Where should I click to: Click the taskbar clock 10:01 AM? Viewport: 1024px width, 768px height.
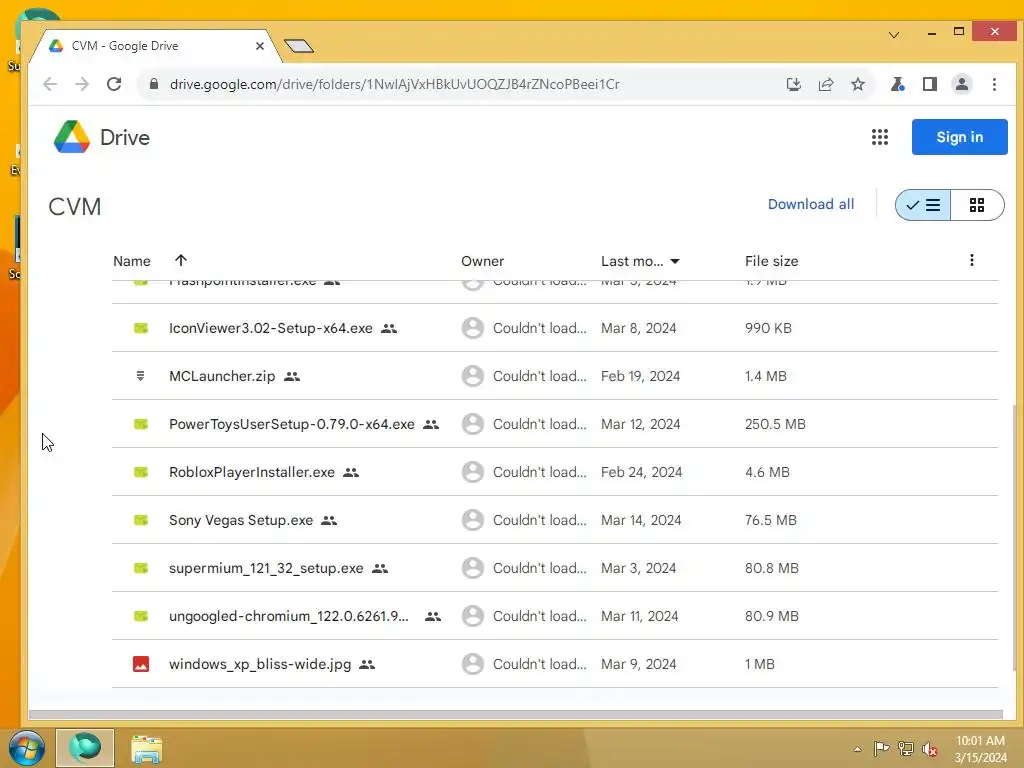point(980,741)
